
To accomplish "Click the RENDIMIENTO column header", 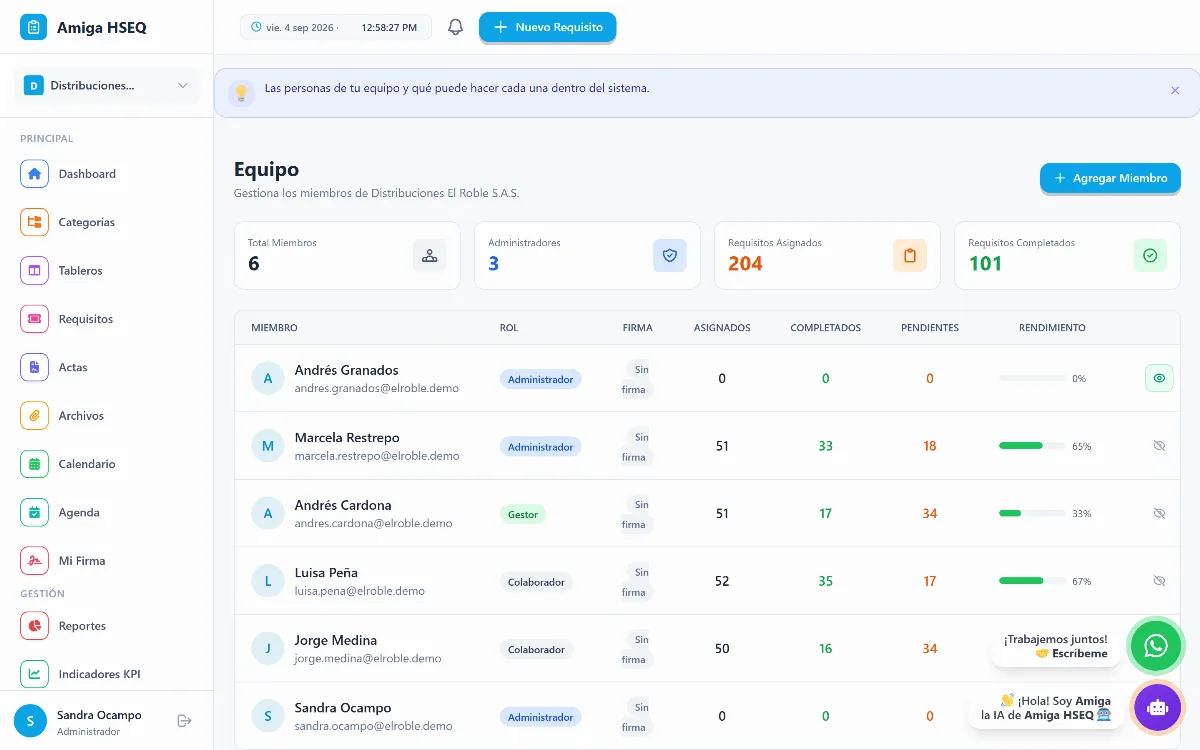I will (x=1052, y=328).
